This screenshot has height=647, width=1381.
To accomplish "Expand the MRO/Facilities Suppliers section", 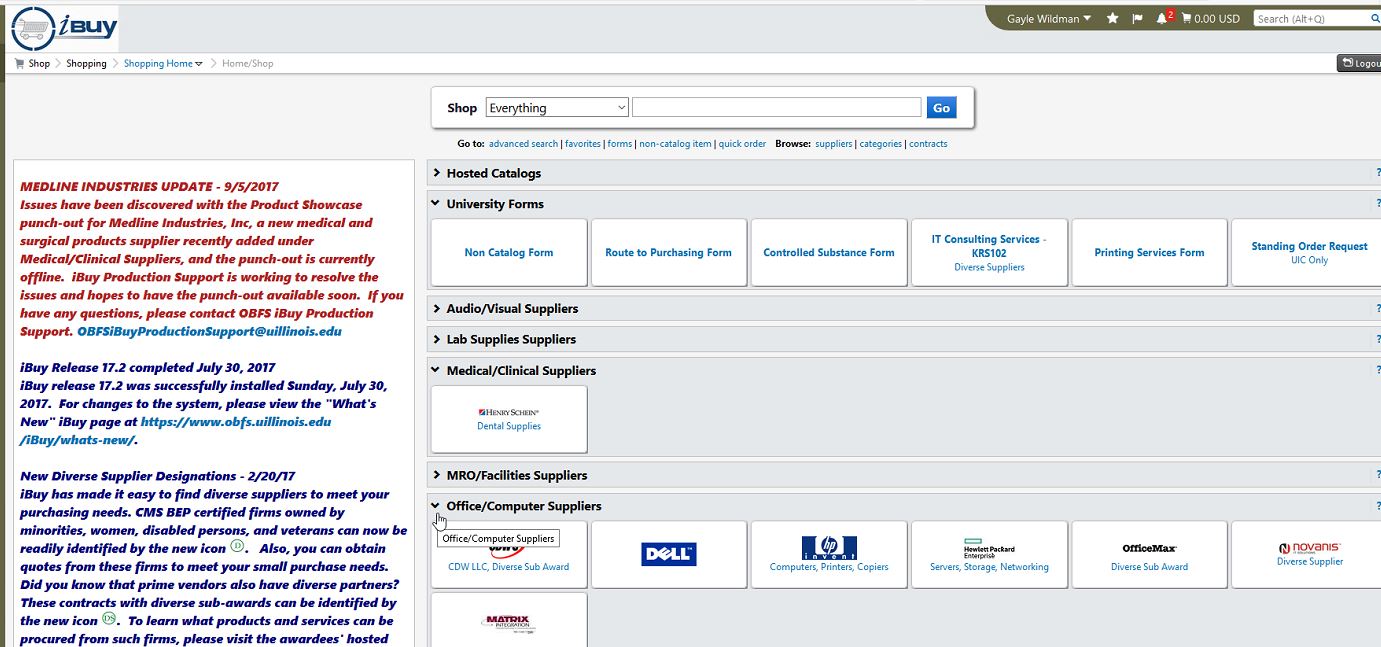I will click(437, 475).
